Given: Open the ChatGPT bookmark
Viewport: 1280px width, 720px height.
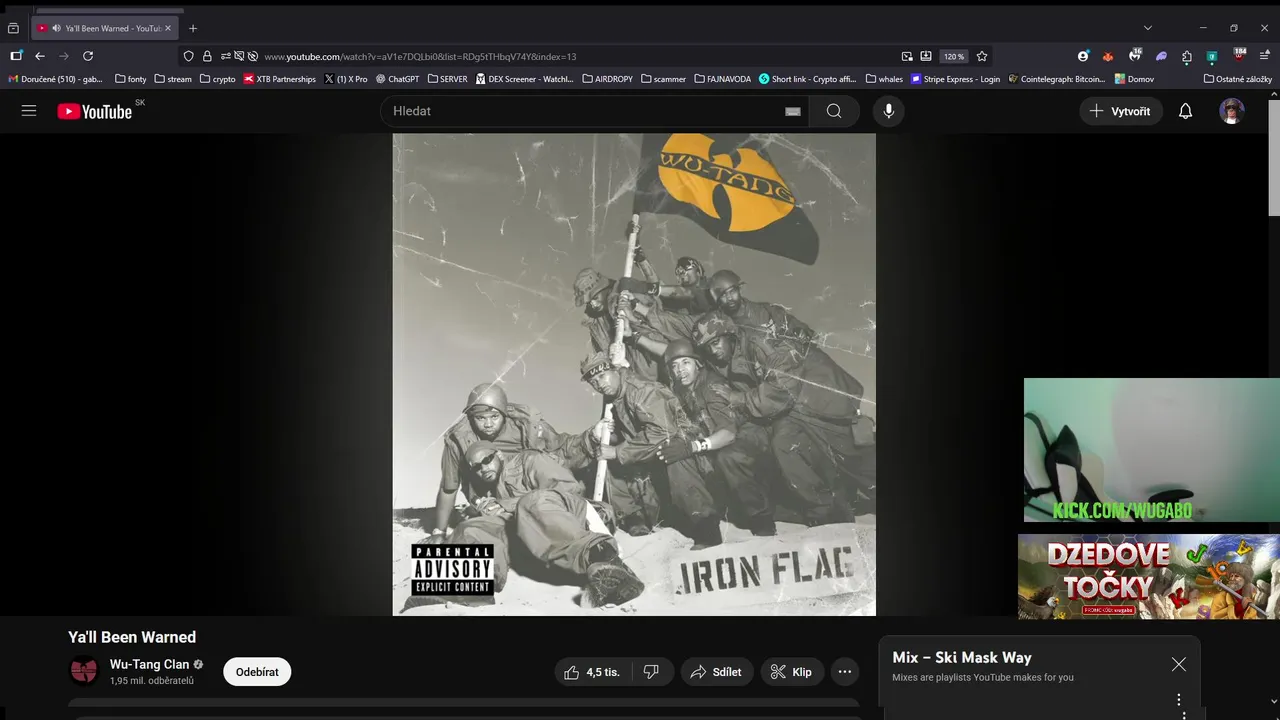Looking at the screenshot, I should coord(398,79).
